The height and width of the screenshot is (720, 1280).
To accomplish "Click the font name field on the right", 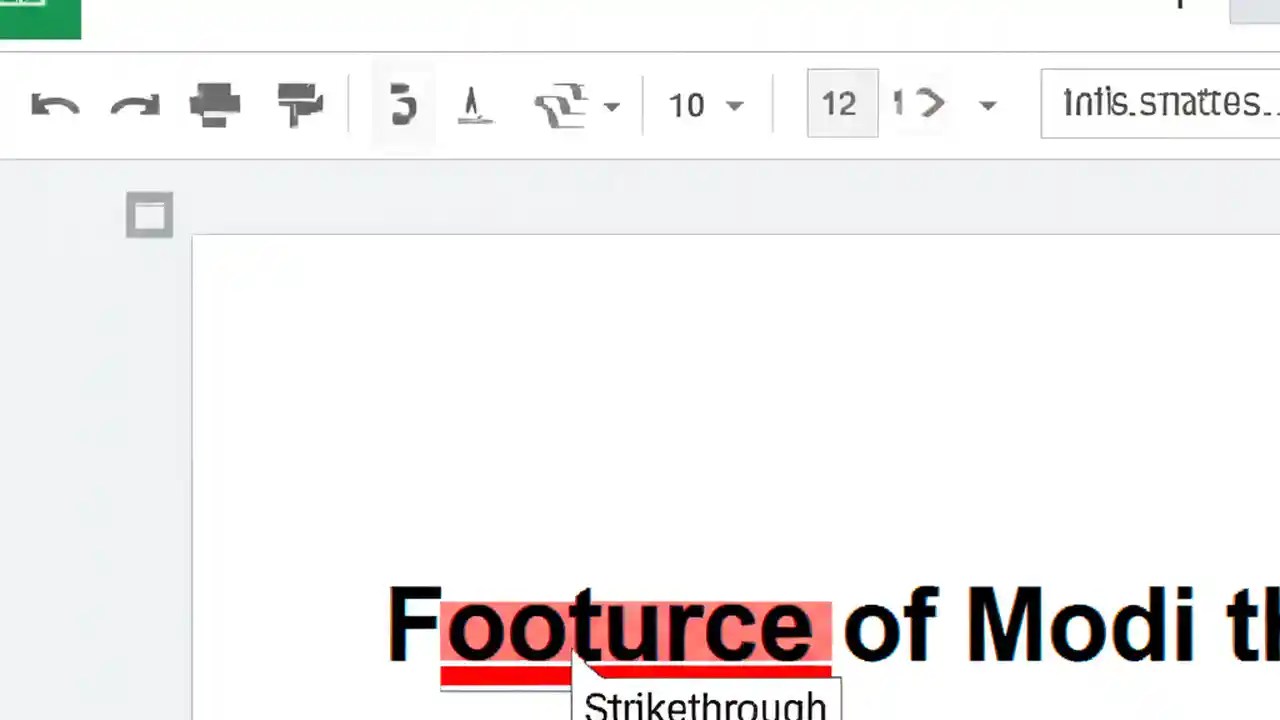I will point(1160,103).
